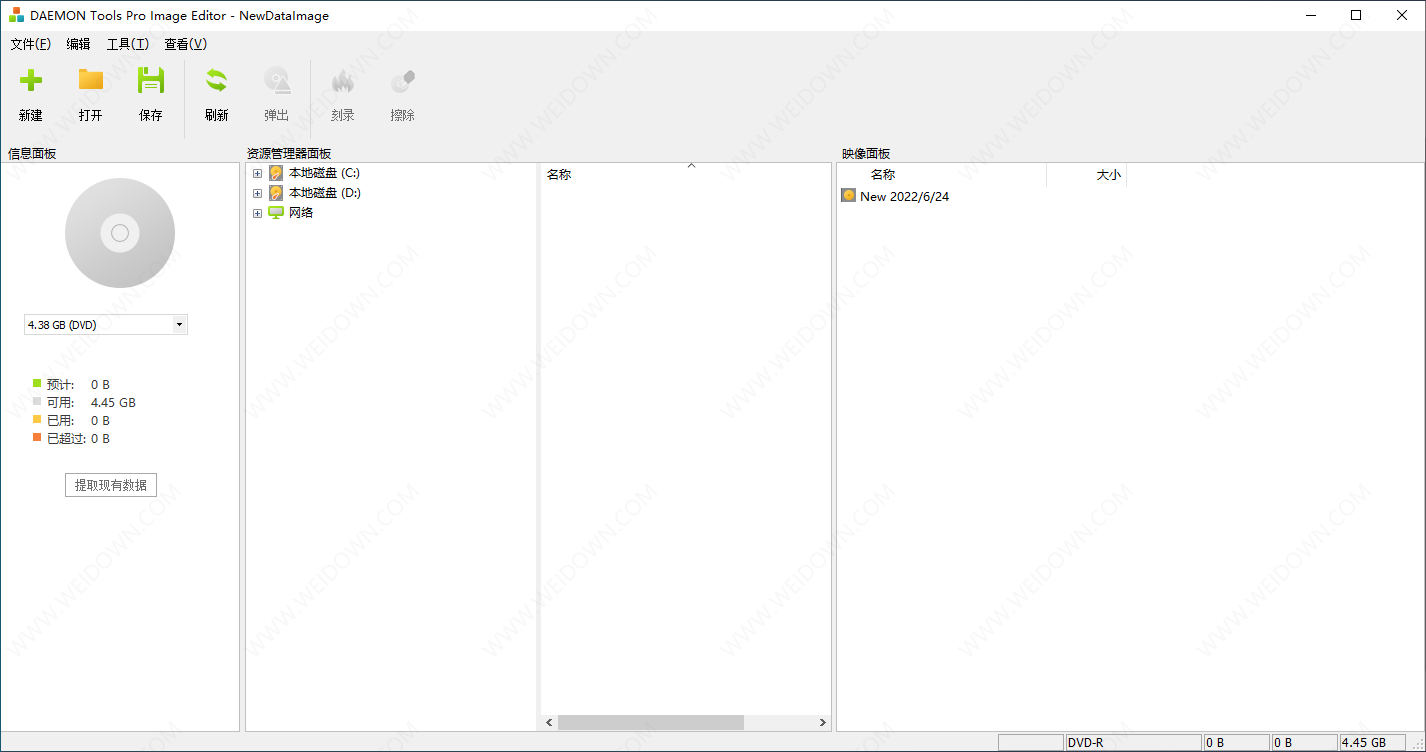Viewport: 1426px width, 752px height.
Task: Select 本地磁盘 (D:) in the tree
Action: [325, 193]
